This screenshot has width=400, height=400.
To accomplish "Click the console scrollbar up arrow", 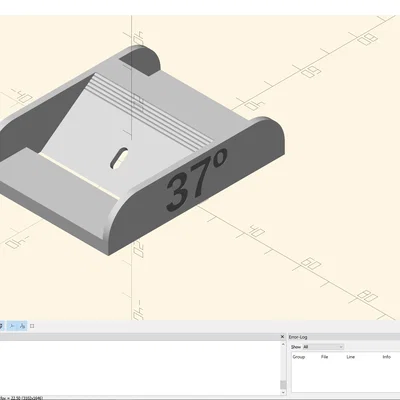I will [283, 344].
